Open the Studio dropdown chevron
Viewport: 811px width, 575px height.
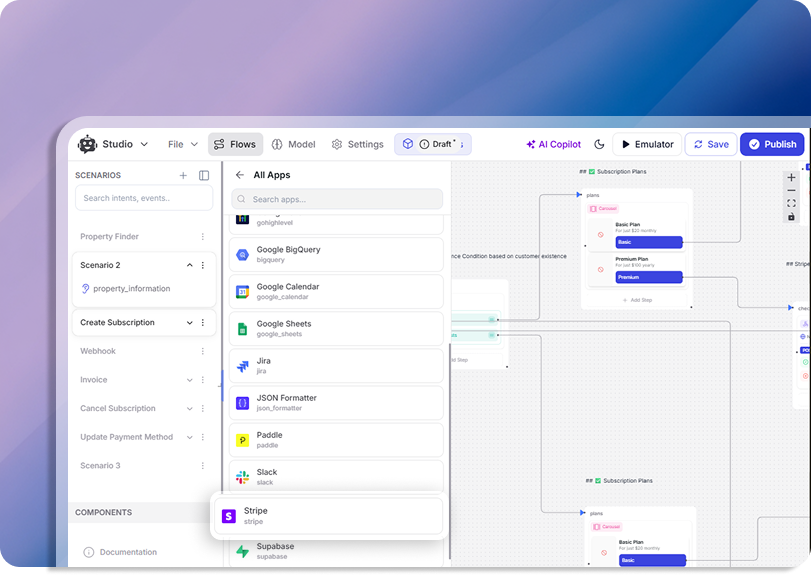tap(144, 144)
